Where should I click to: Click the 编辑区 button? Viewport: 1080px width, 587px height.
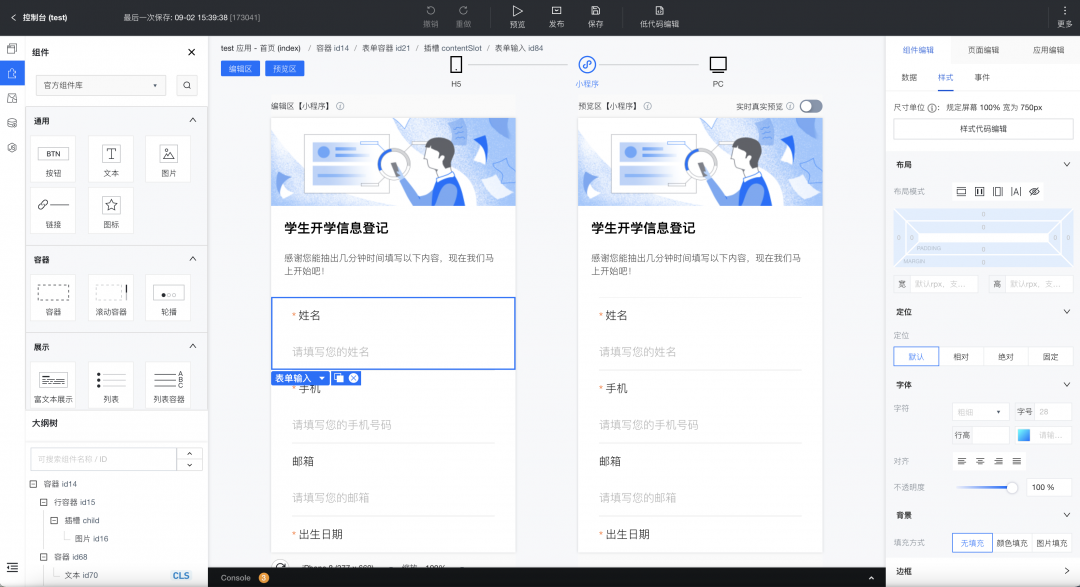240,69
